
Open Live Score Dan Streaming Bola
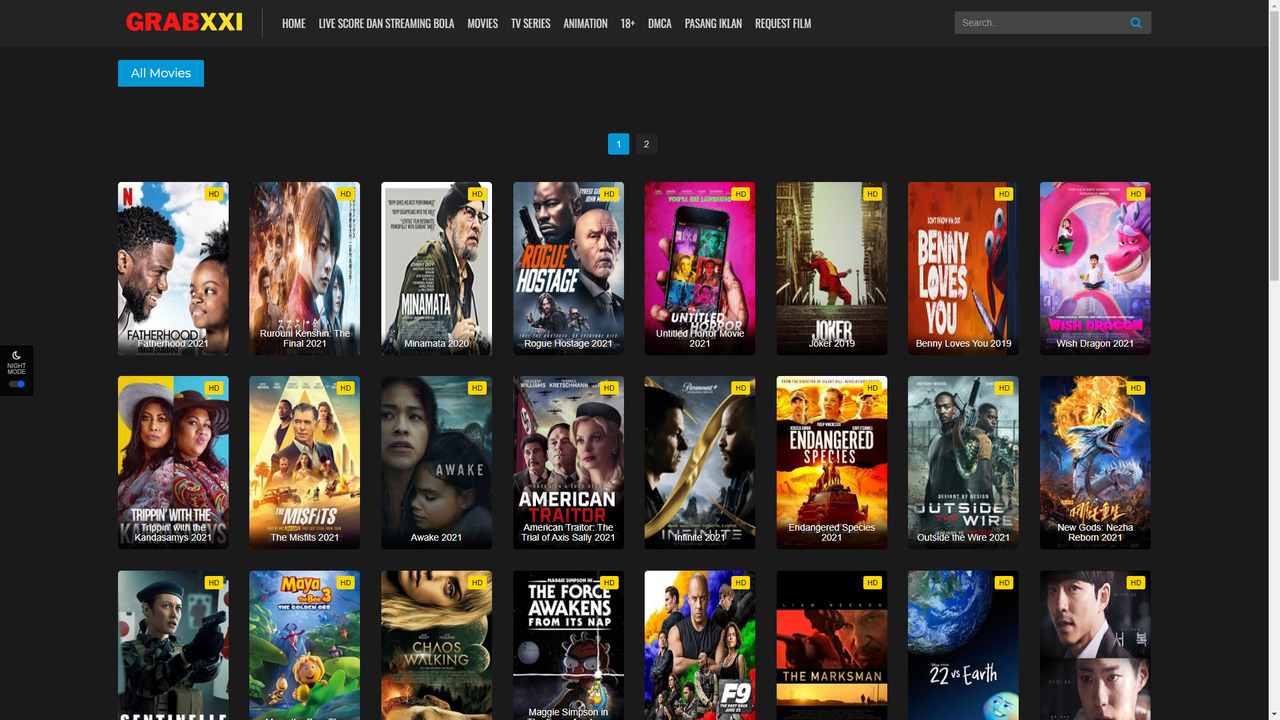click(x=386, y=23)
